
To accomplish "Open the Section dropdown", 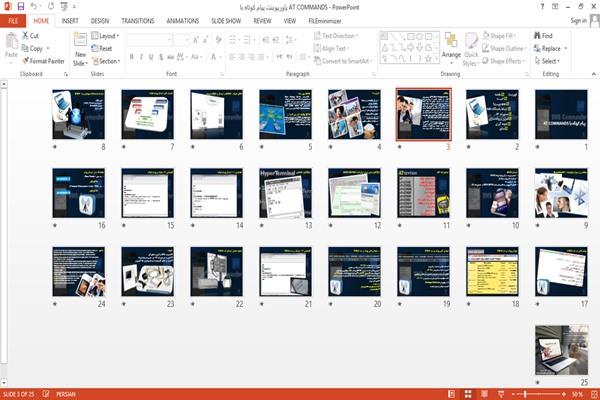I will [106, 61].
